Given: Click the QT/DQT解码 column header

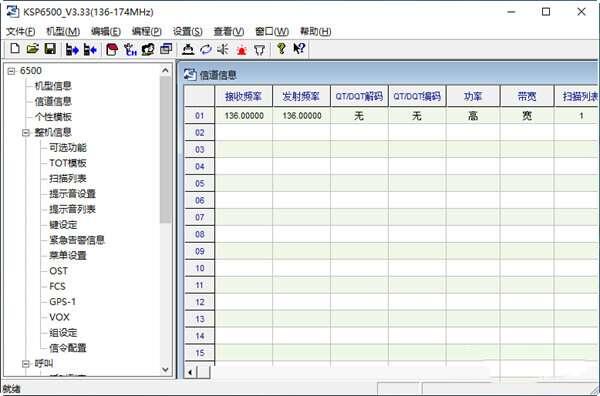Looking at the screenshot, I should (359, 96).
